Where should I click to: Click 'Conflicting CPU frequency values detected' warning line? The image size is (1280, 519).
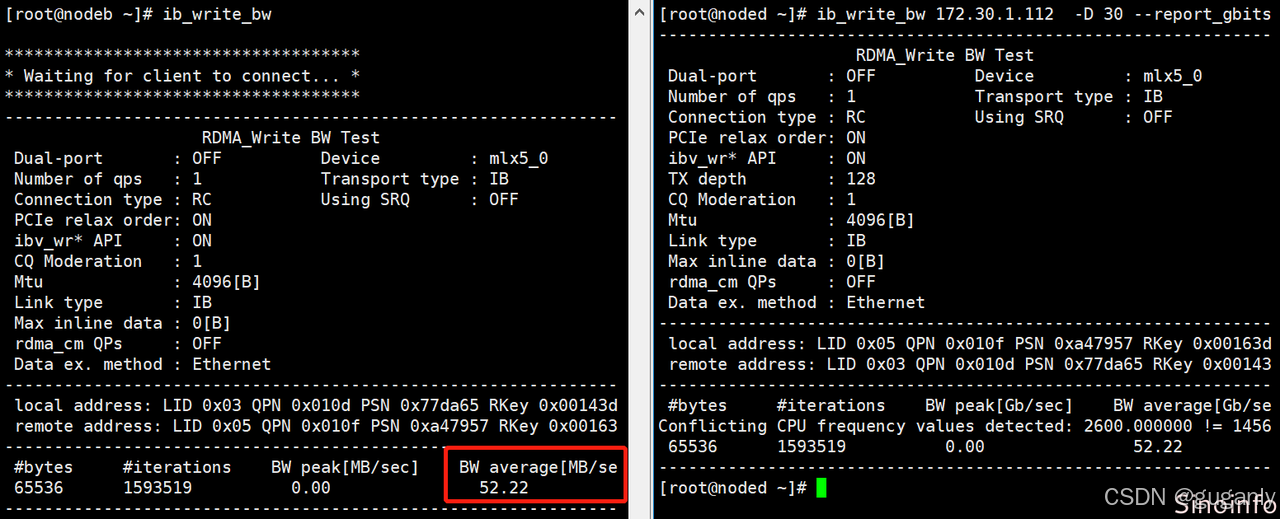point(965,426)
